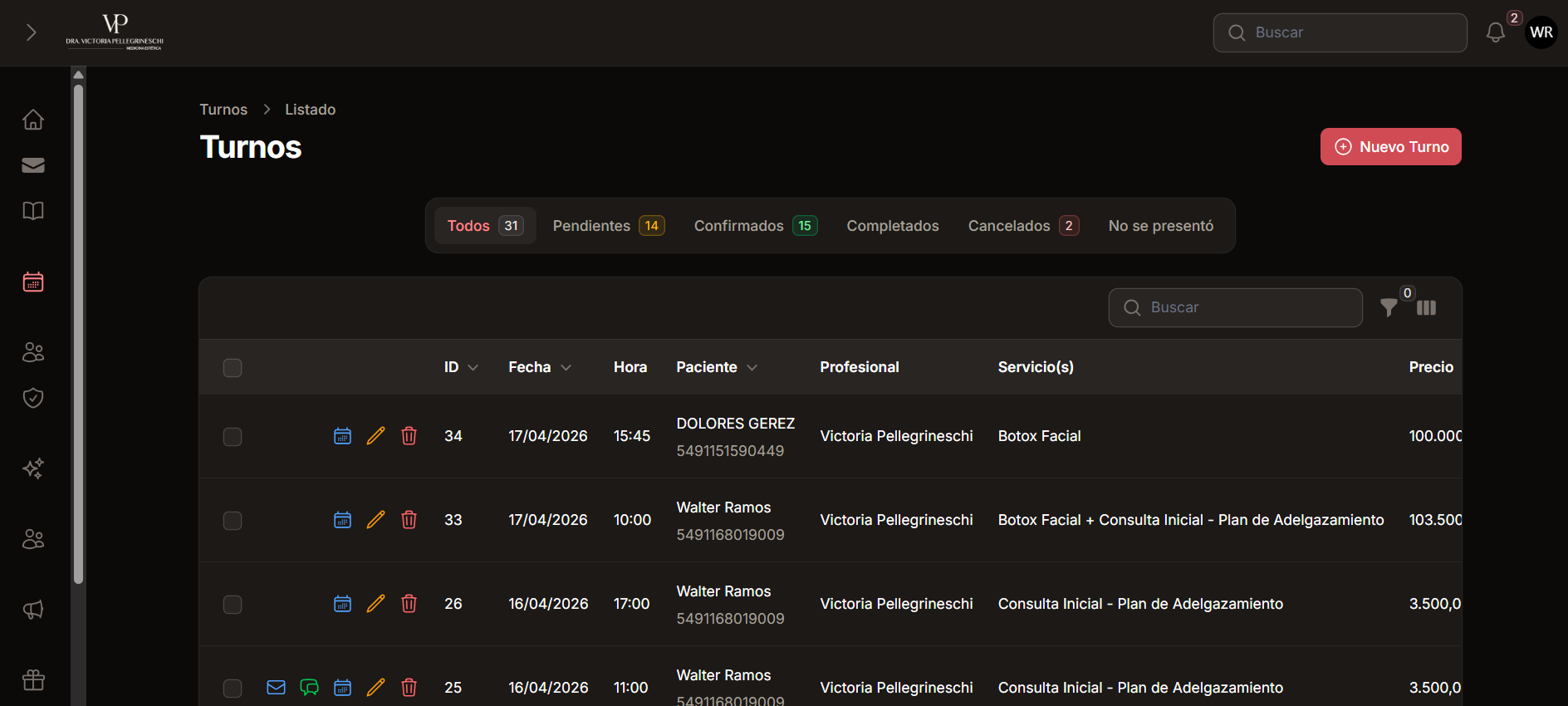The height and width of the screenshot is (706, 1568).
Task: Select the checkbox for DOLORES GEREZ row
Action: (233, 437)
